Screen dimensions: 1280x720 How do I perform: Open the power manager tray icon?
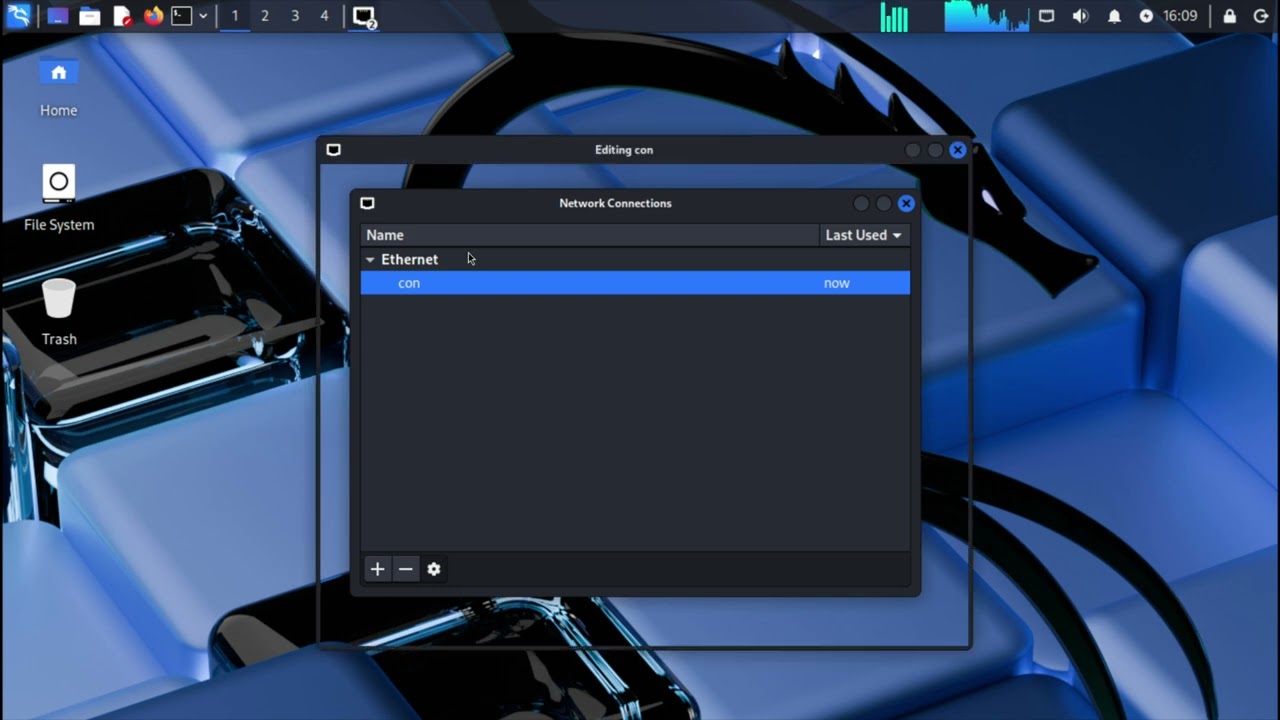[1146, 16]
